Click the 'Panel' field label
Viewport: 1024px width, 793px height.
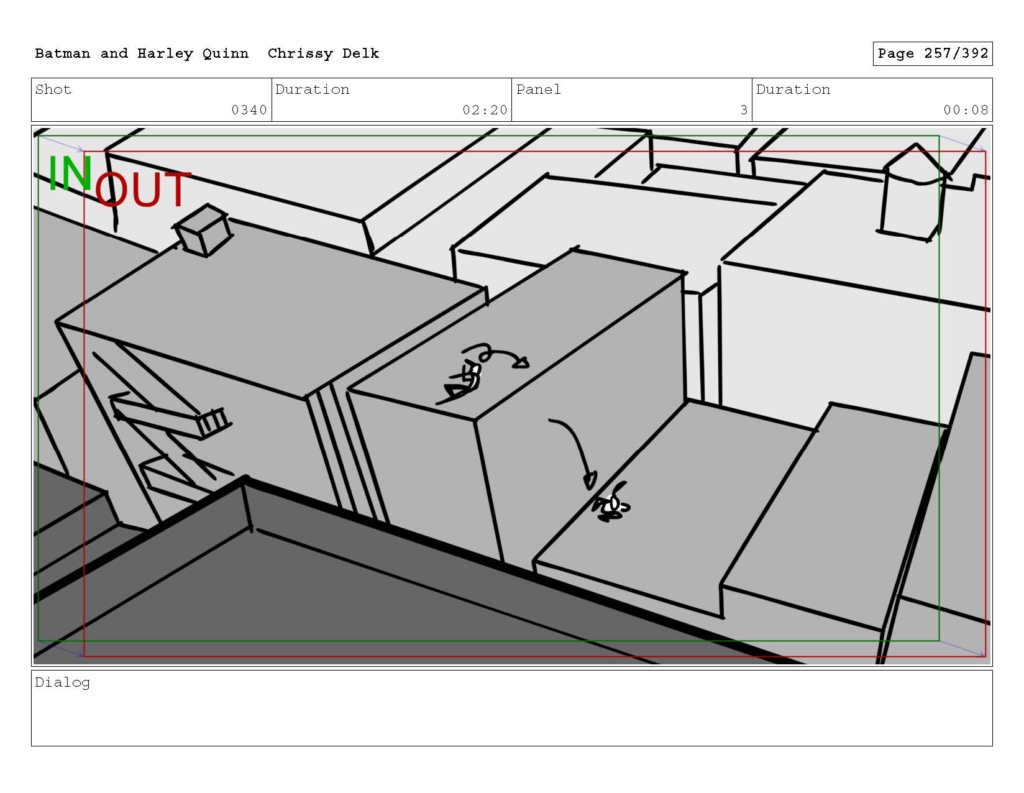pos(538,89)
